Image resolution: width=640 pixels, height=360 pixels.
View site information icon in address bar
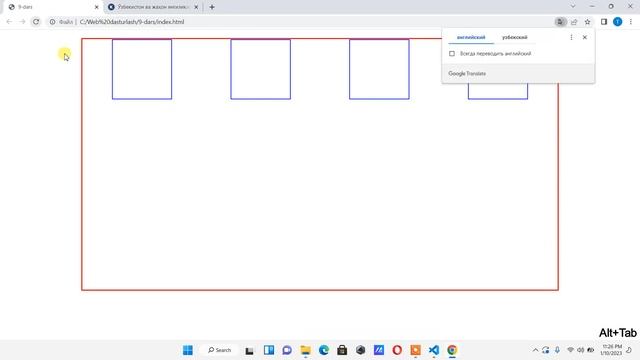point(52,22)
